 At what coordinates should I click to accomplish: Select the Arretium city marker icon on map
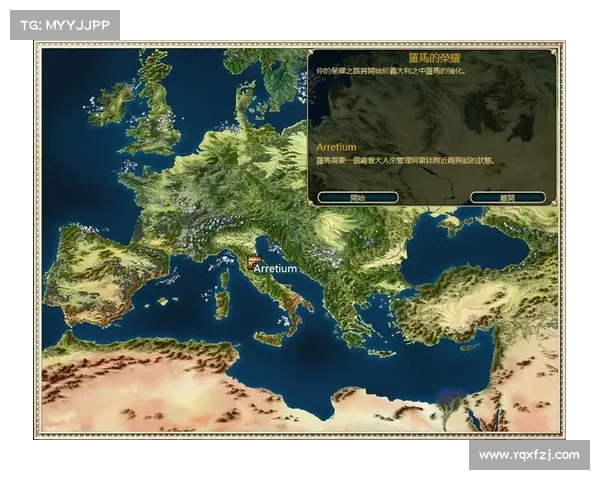click(x=253, y=263)
